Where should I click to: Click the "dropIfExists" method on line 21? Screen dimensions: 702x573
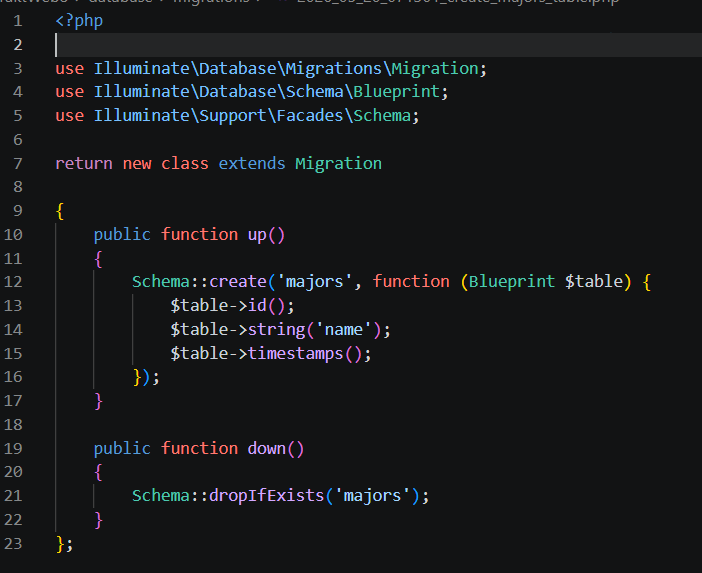click(x=266, y=496)
